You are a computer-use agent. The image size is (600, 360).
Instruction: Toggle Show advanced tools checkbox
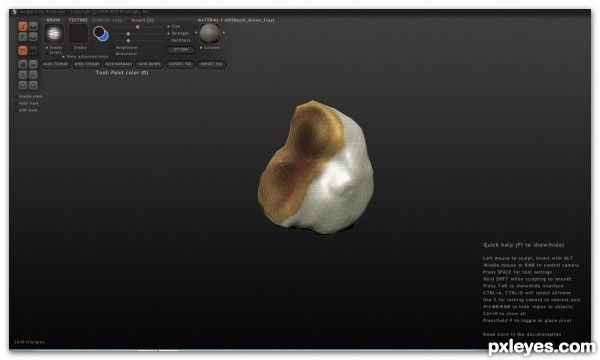64,57
